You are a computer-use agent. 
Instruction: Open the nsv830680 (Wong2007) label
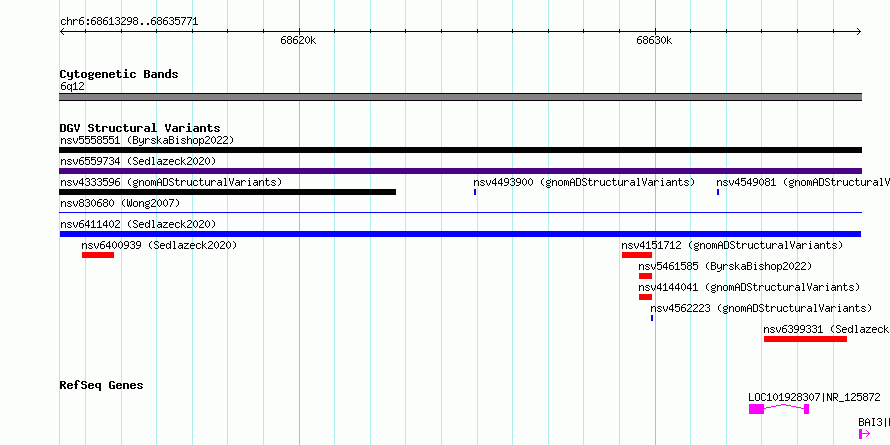[x=120, y=203]
